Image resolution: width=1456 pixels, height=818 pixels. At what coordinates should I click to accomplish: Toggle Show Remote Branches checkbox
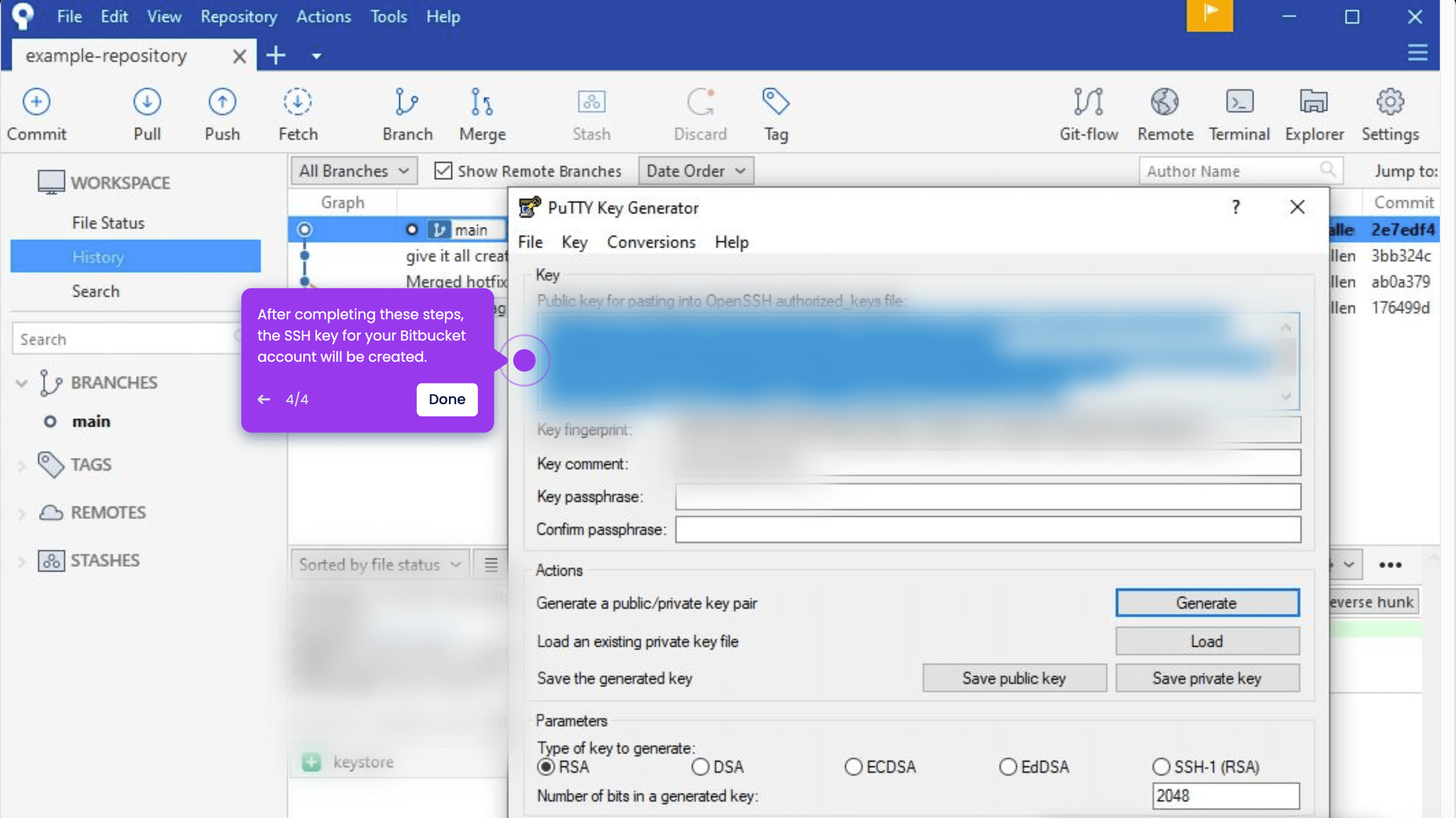[443, 171]
